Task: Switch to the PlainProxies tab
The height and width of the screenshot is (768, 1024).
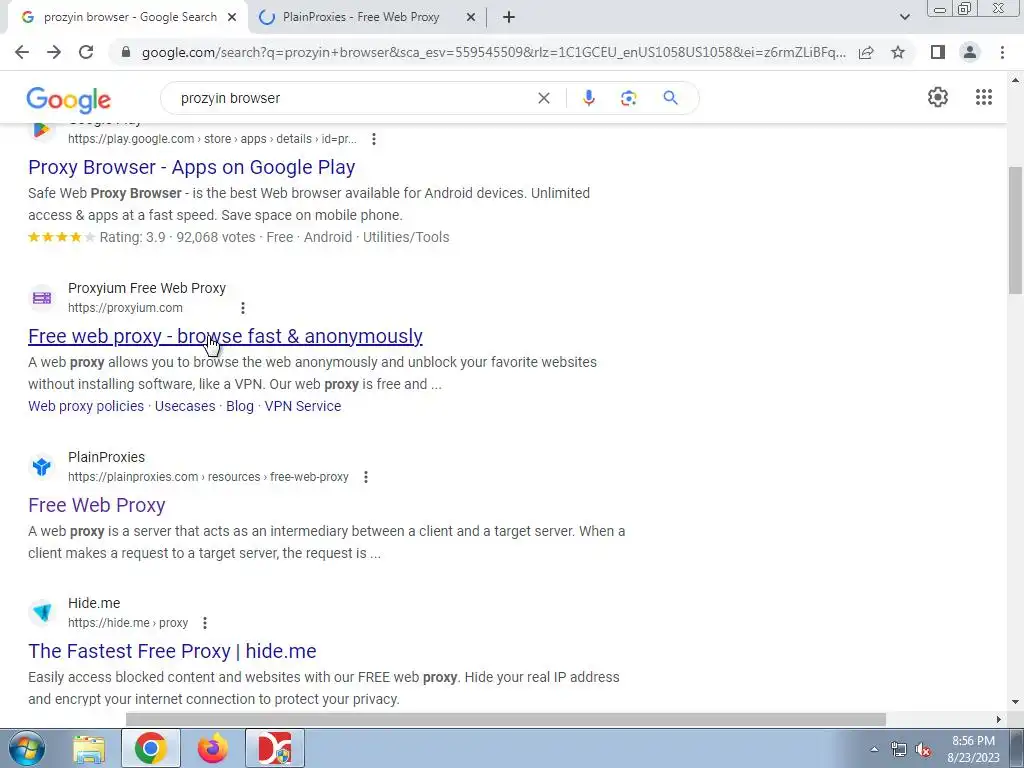Action: (360, 18)
